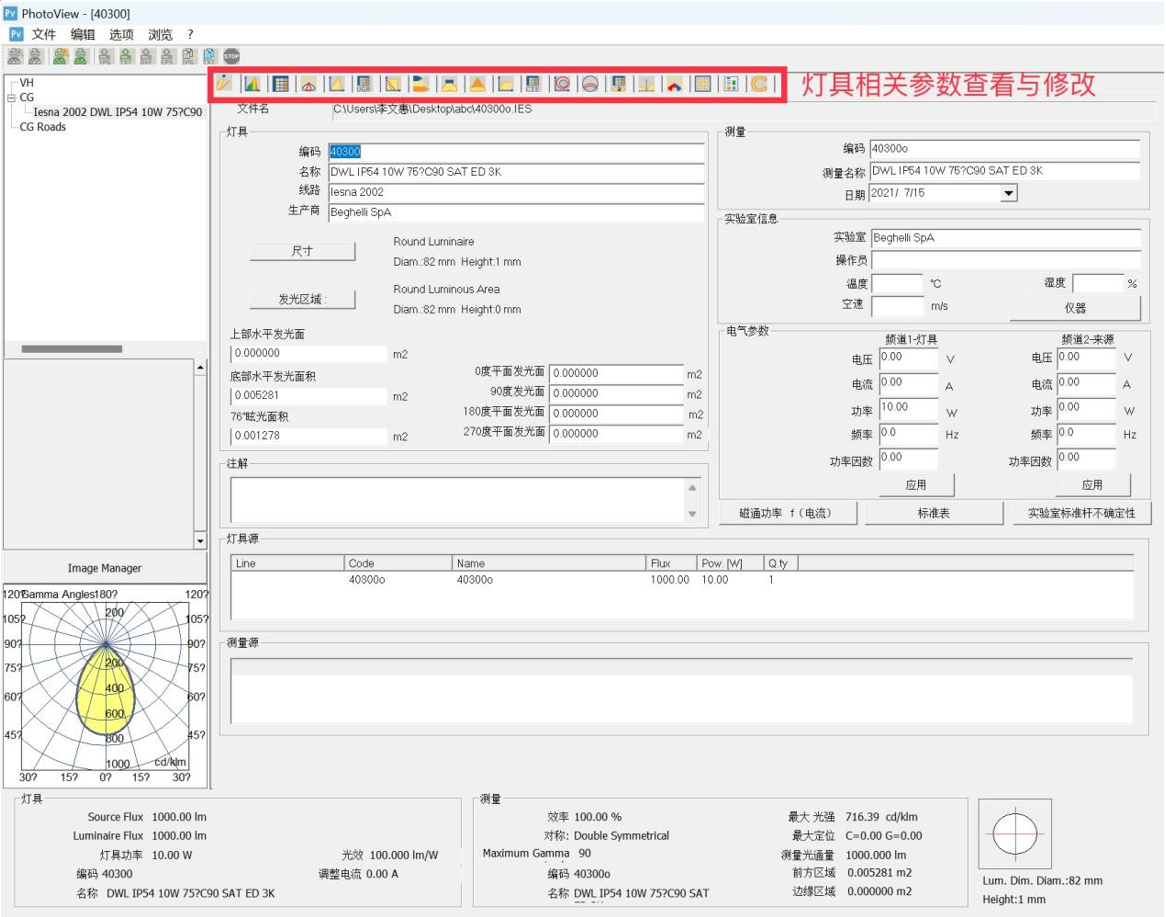This screenshot has height=917, width=1166.
Task: Open the UGR table icon
Action: (x=365, y=84)
